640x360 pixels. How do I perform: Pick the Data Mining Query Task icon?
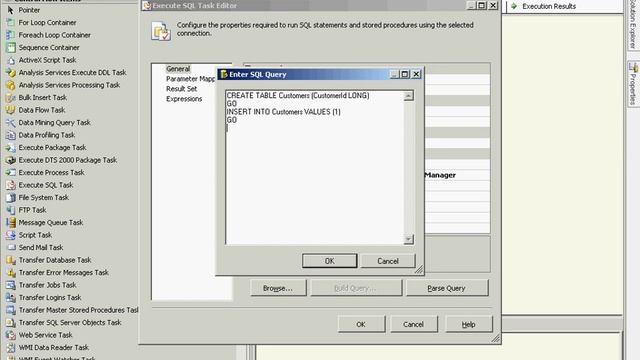[x=11, y=122]
